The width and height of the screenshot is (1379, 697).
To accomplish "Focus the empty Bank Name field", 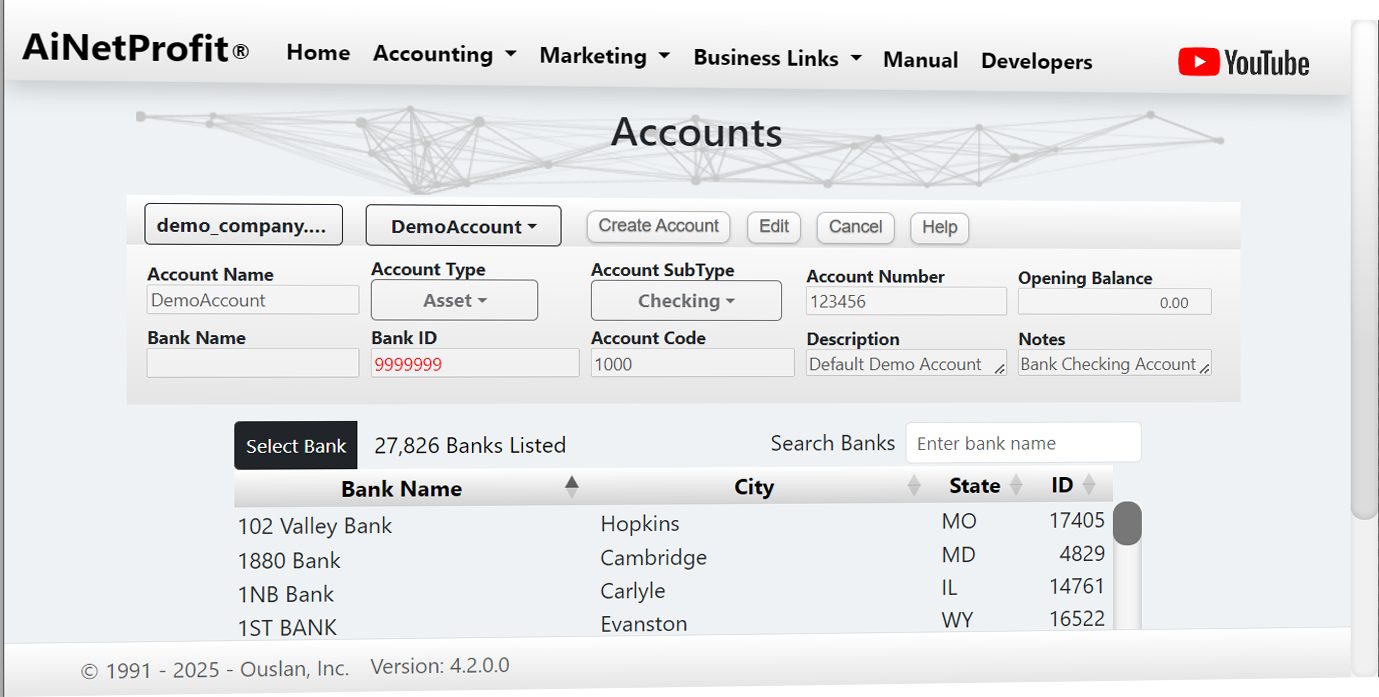I will (x=253, y=363).
